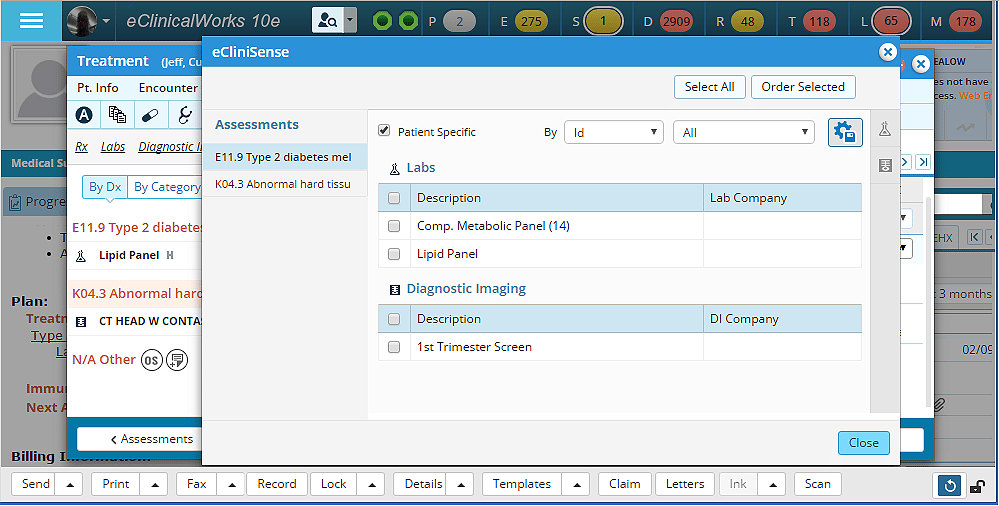999x506 pixels.
Task: Click Select All button in eCliniSense
Action: tap(709, 87)
